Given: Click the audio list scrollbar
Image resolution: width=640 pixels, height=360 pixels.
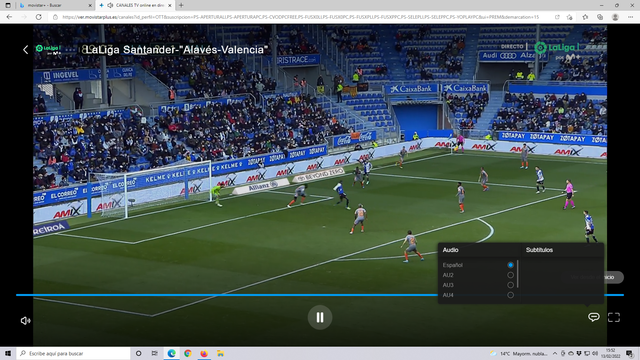Looking at the screenshot, I should pos(518,274).
